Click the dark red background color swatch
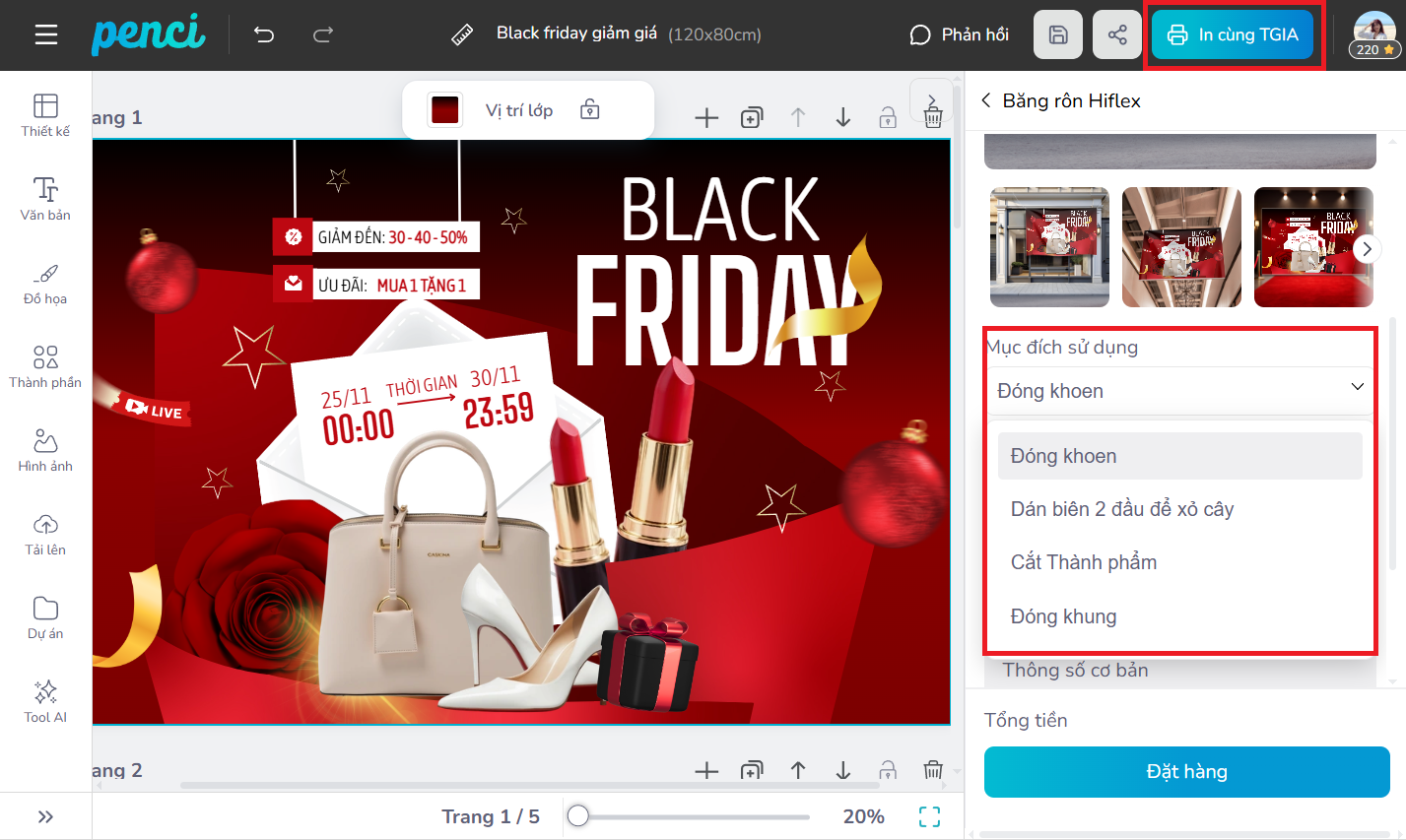Viewport: 1406px width, 840px height. tap(445, 110)
